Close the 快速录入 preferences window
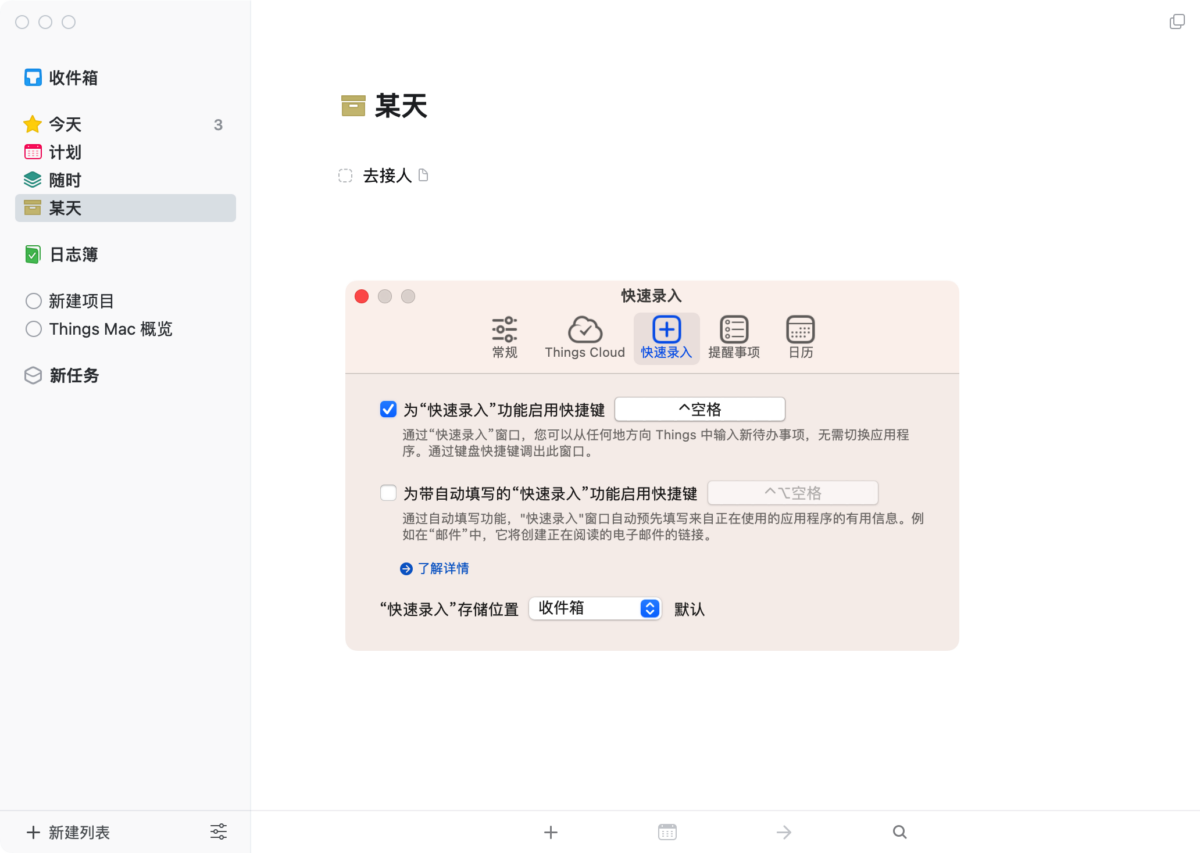Viewport: 1200px width, 853px height. click(362, 296)
